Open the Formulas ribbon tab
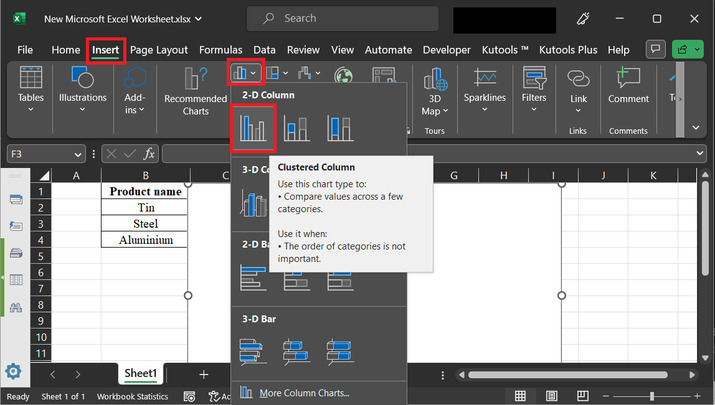 [x=220, y=49]
